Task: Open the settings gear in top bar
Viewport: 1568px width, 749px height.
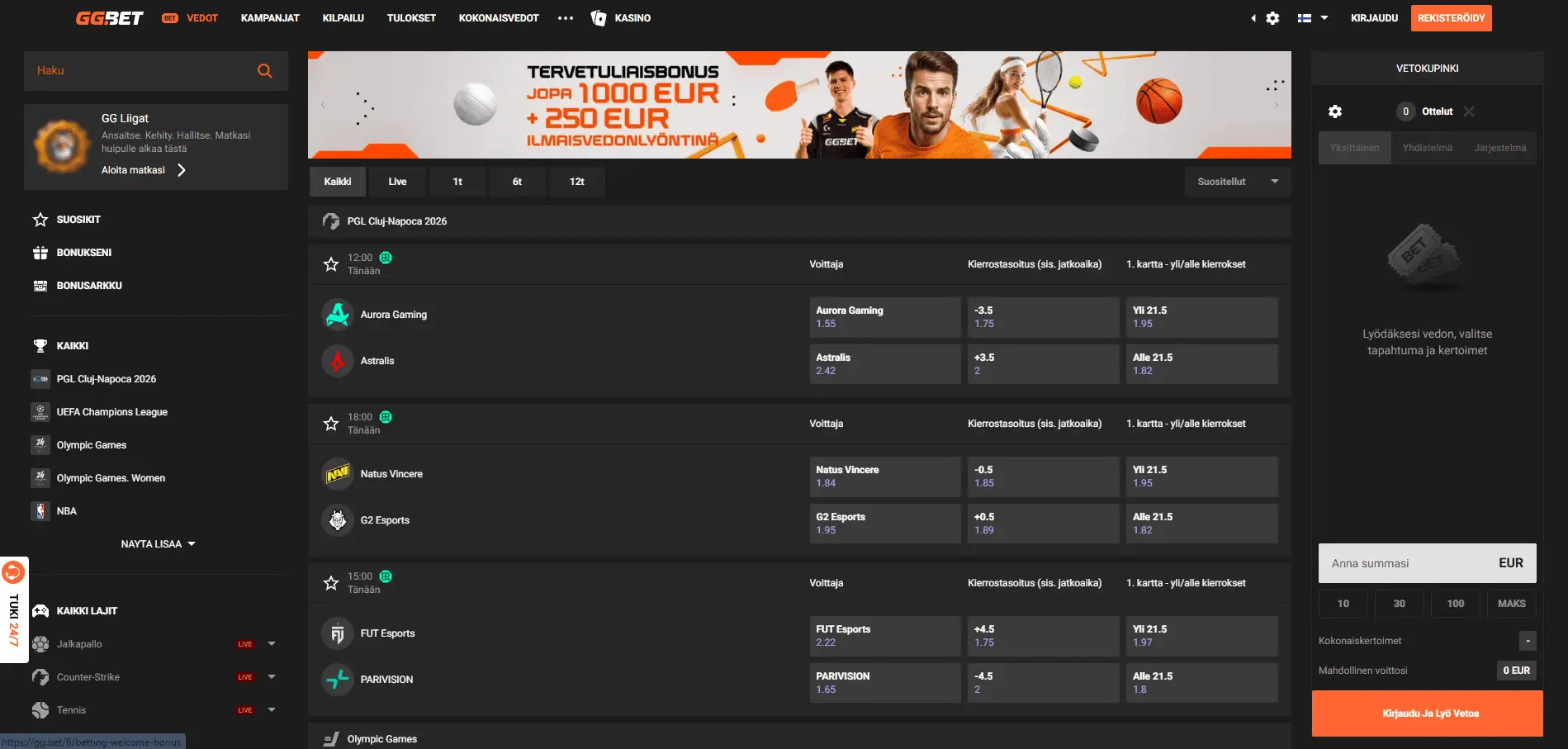Action: pyautogui.click(x=1272, y=18)
